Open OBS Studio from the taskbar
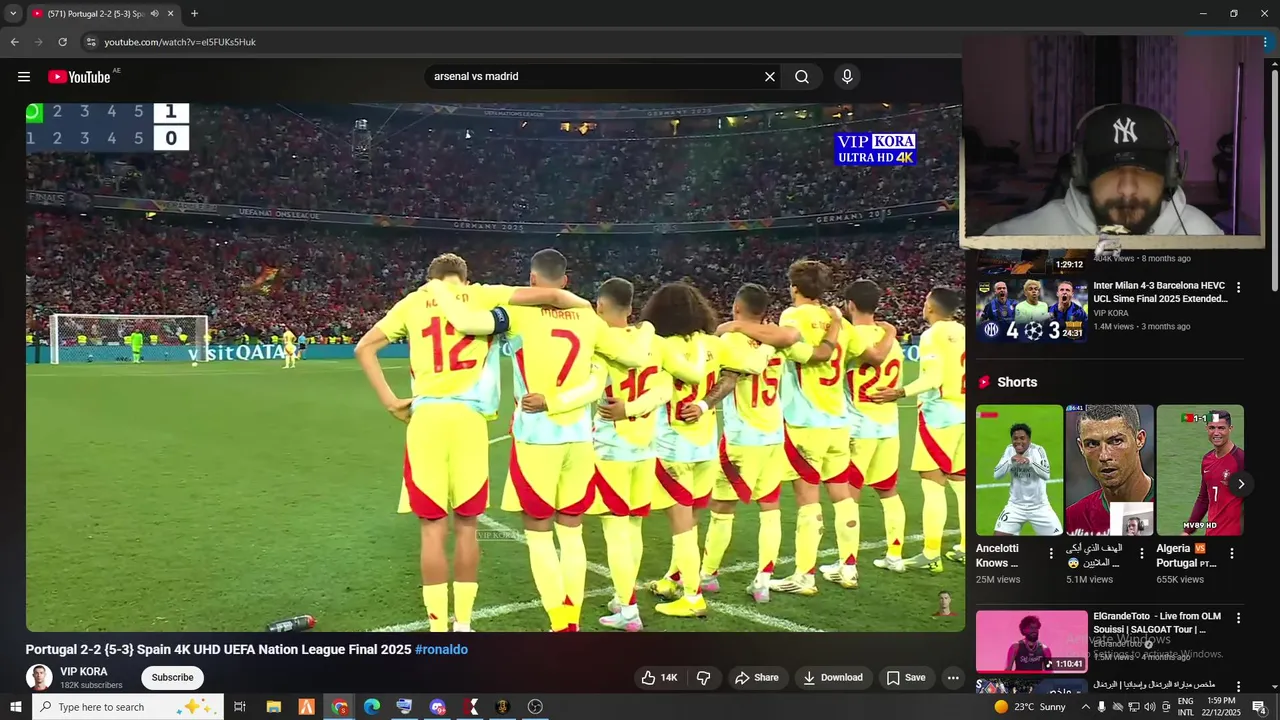Image resolution: width=1280 pixels, height=720 pixels. click(535, 707)
